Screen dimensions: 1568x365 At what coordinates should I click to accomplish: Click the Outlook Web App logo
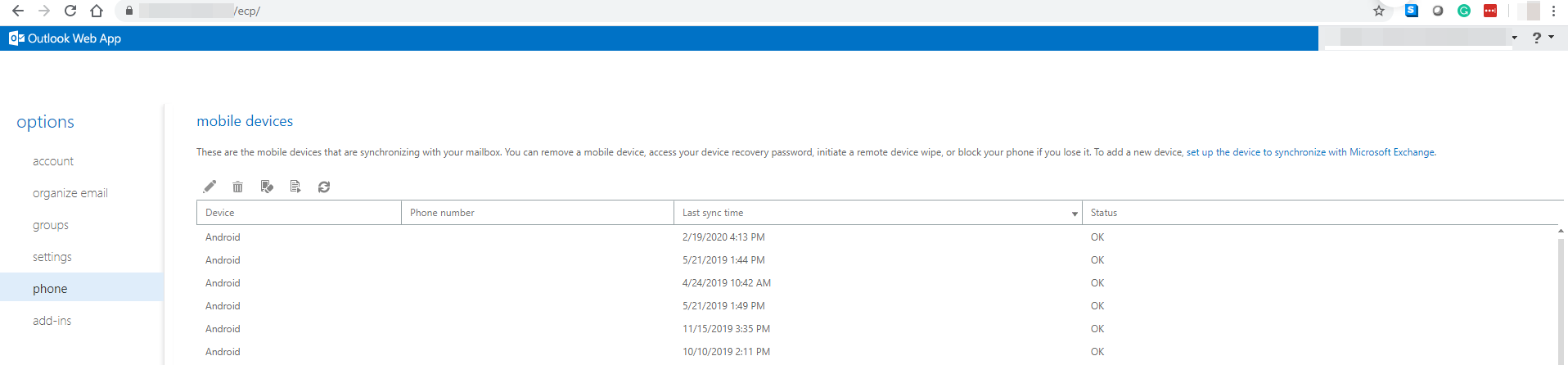[65, 38]
